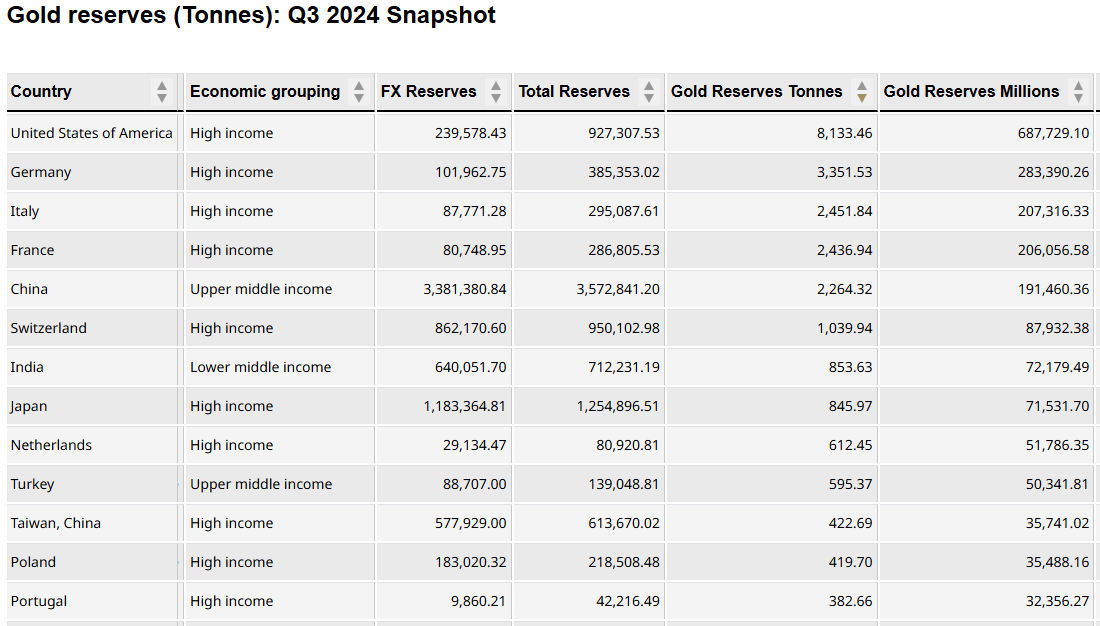Click the Total Reserves sort arrows icon

point(649,92)
